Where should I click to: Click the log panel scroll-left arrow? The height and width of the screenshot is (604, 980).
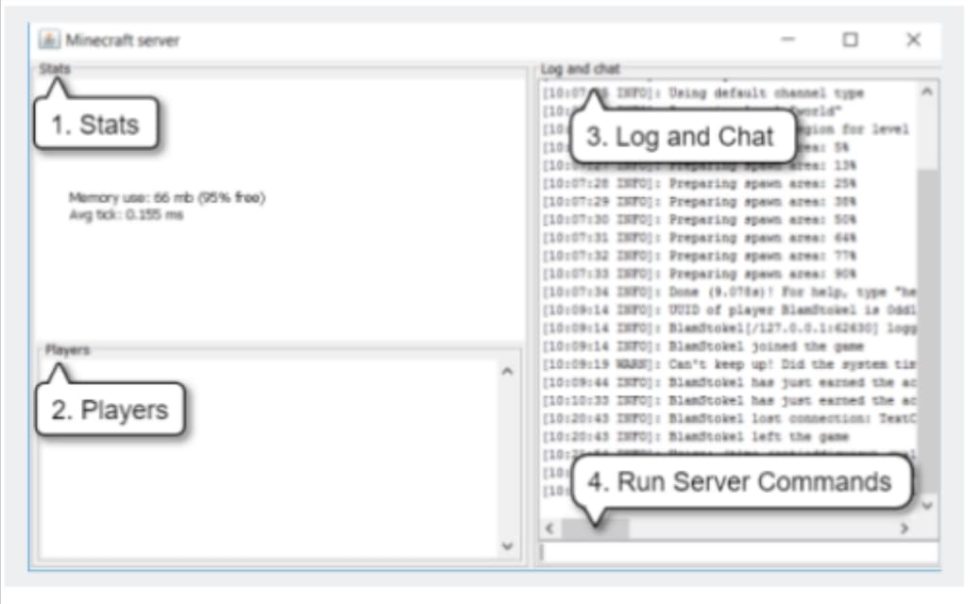(550, 528)
